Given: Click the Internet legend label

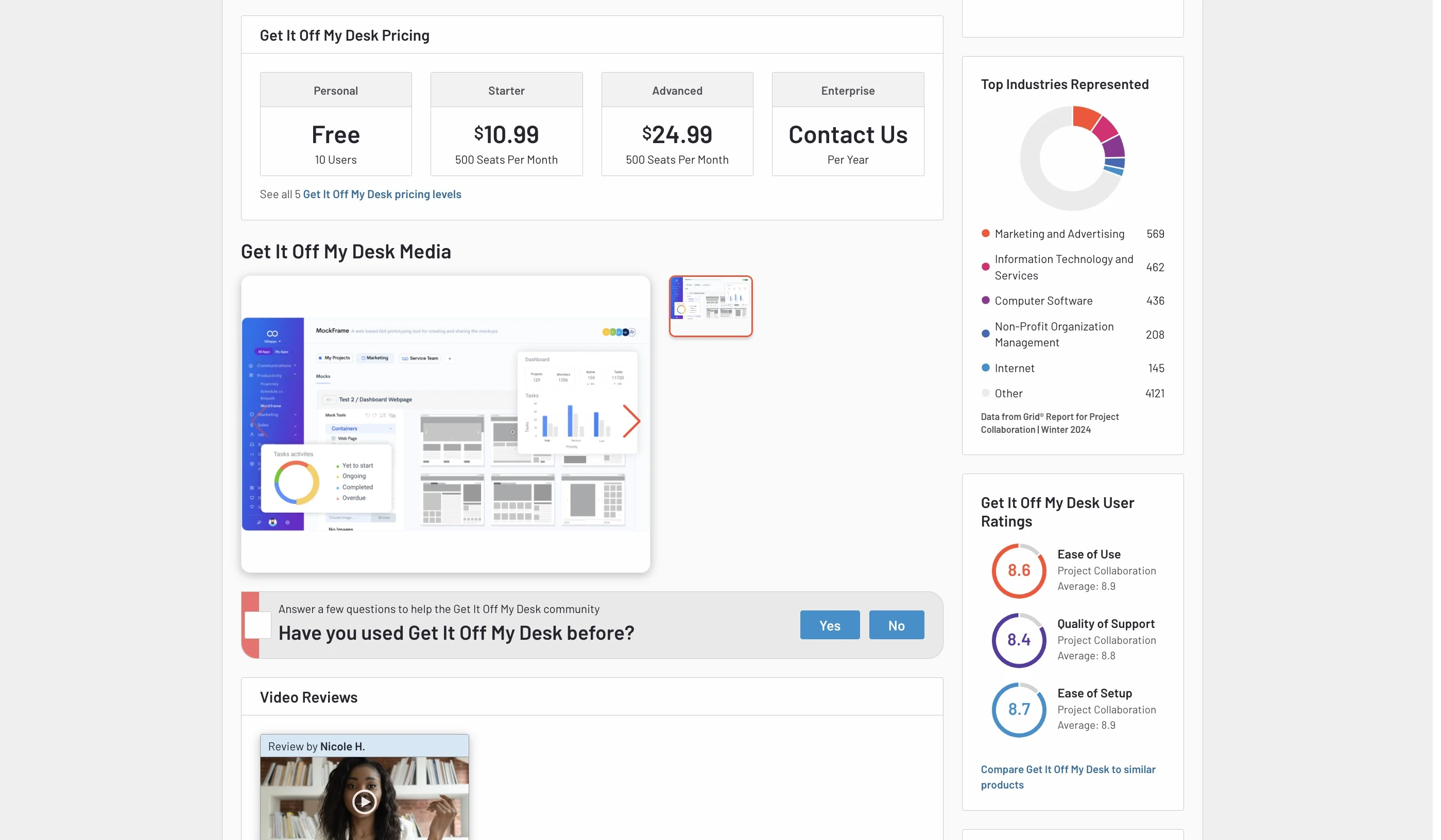Looking at the screenshot, I should (1015, 368).
